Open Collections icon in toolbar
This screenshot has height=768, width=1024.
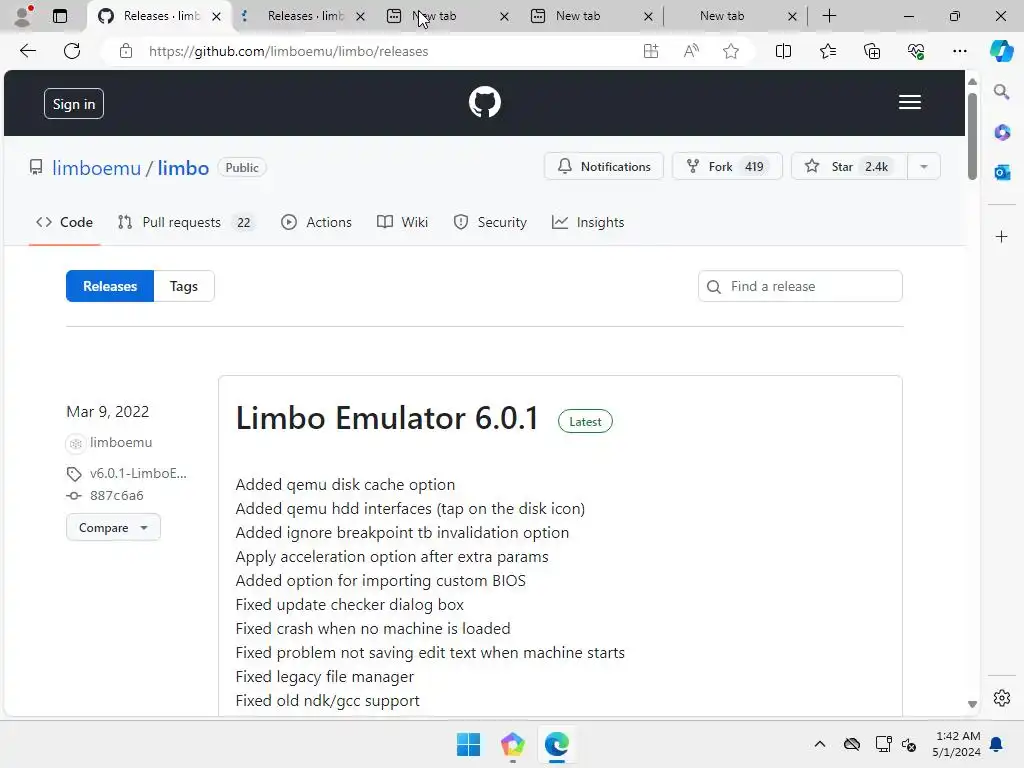click(872, 51)
